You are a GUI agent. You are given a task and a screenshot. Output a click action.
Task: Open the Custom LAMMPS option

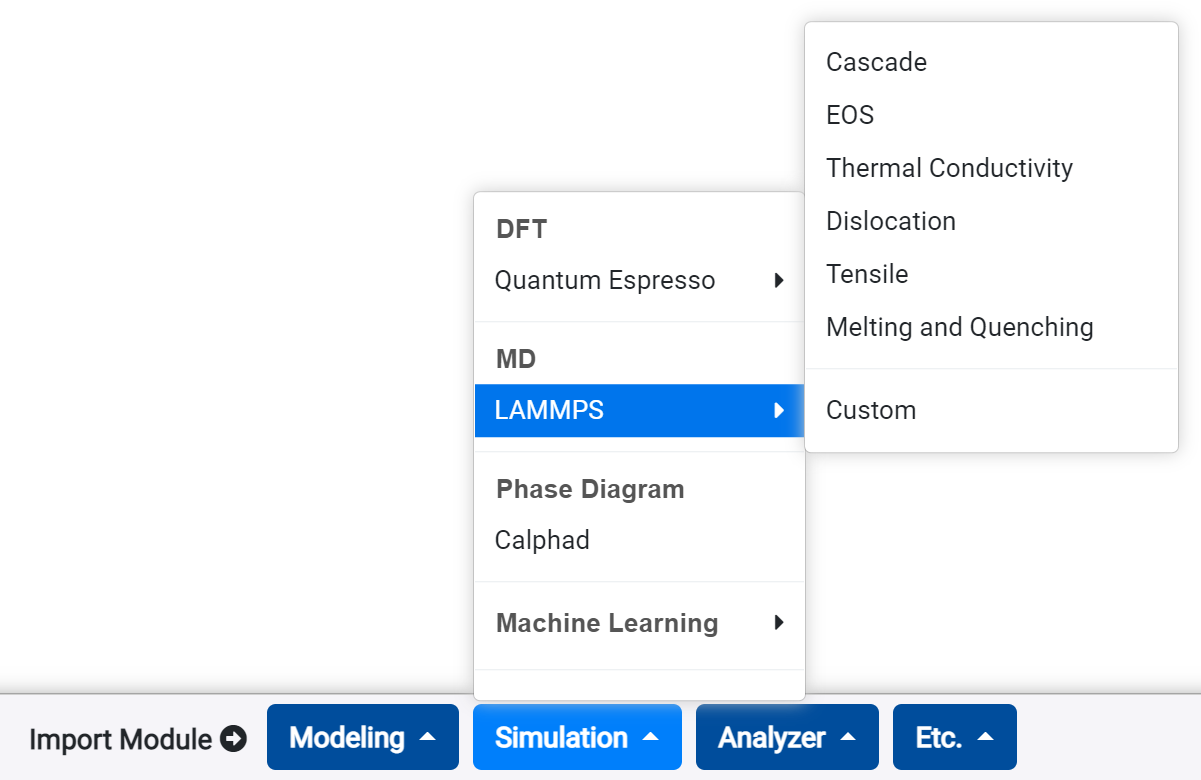point(871,410)
